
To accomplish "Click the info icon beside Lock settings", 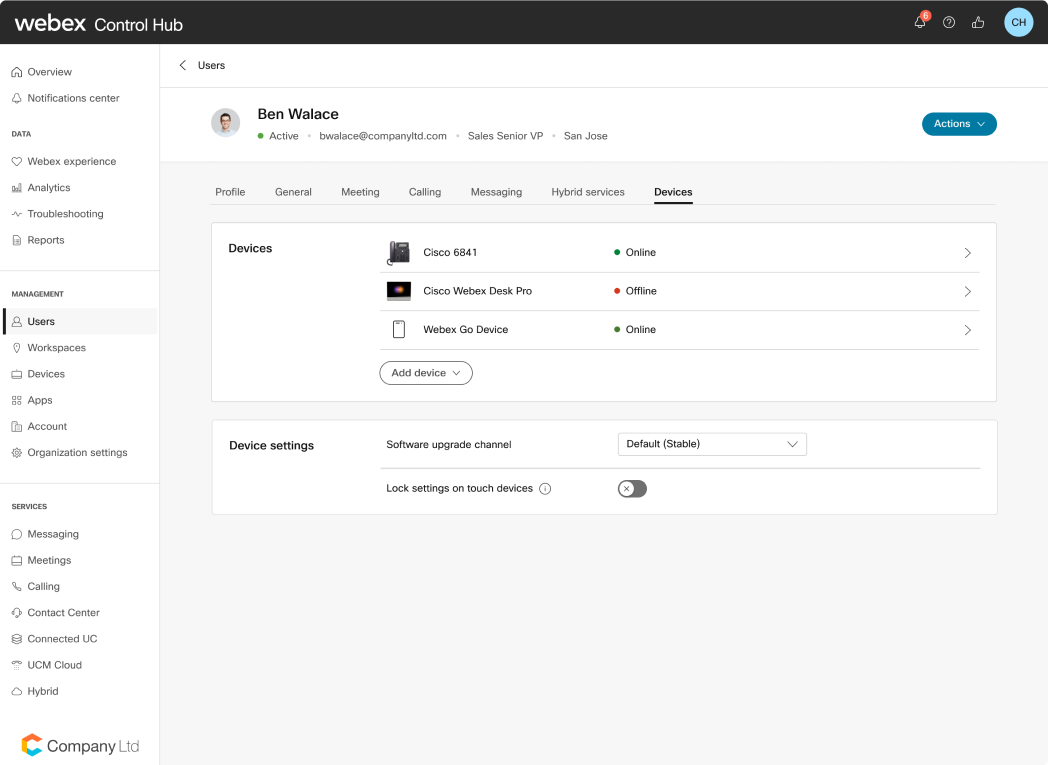I will click(545, 489).
